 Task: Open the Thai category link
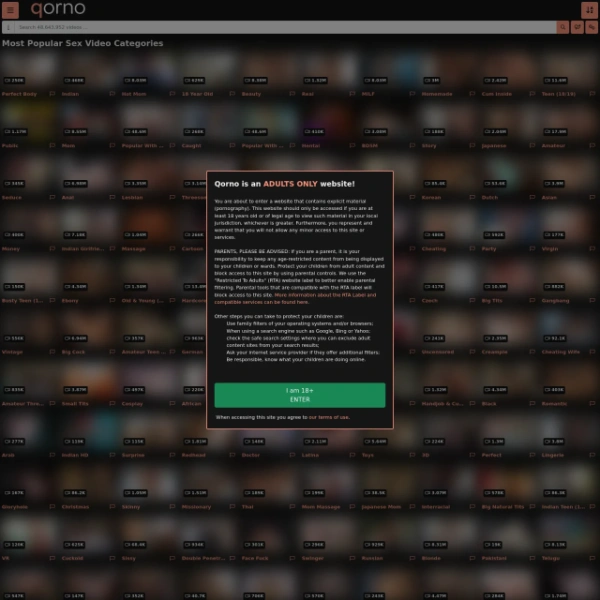coord(247,507)
